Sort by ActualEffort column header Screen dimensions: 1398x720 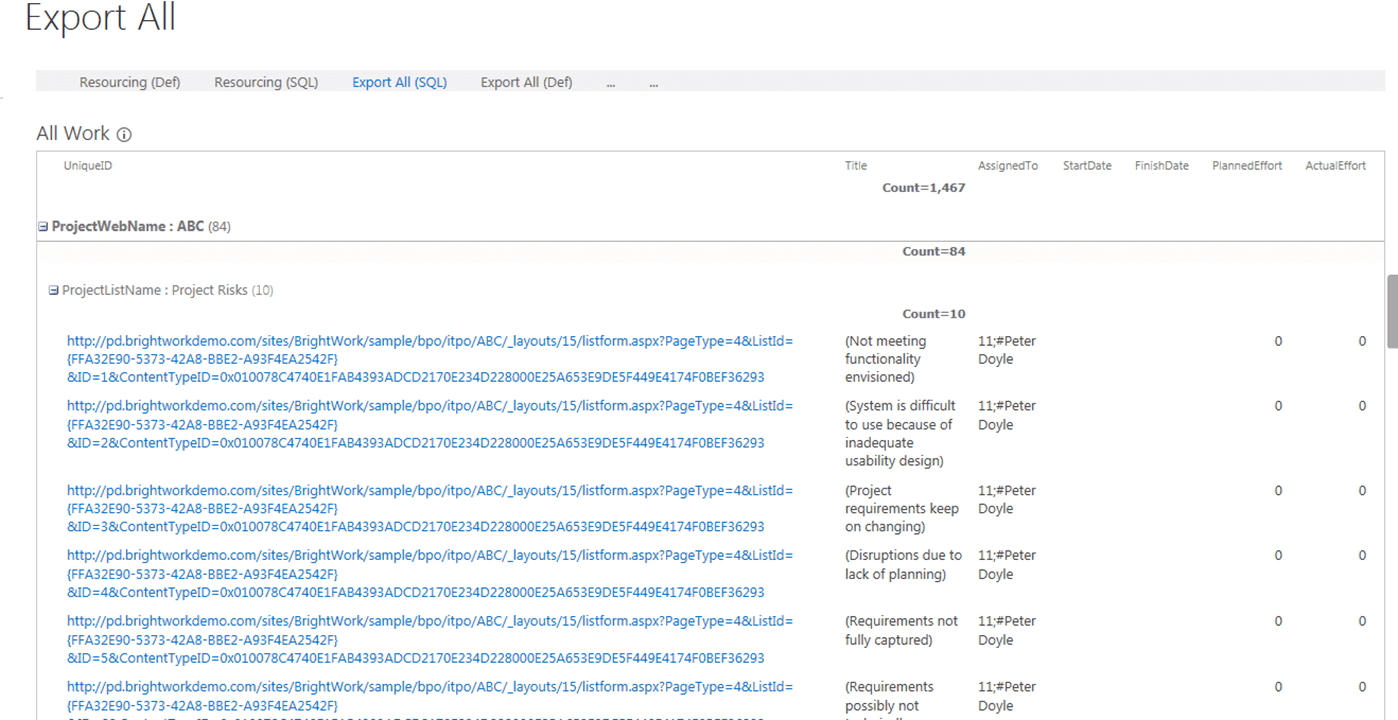1336,166
